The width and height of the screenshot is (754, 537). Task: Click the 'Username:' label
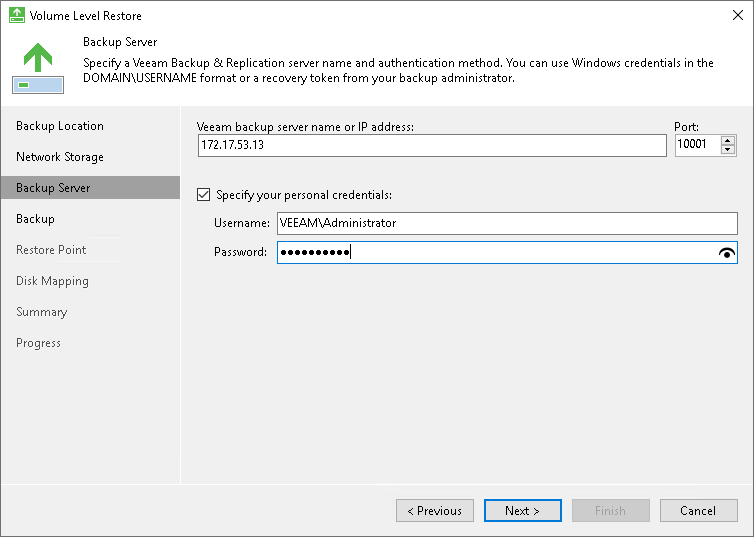pyautogui.click(x=242, y=223)
